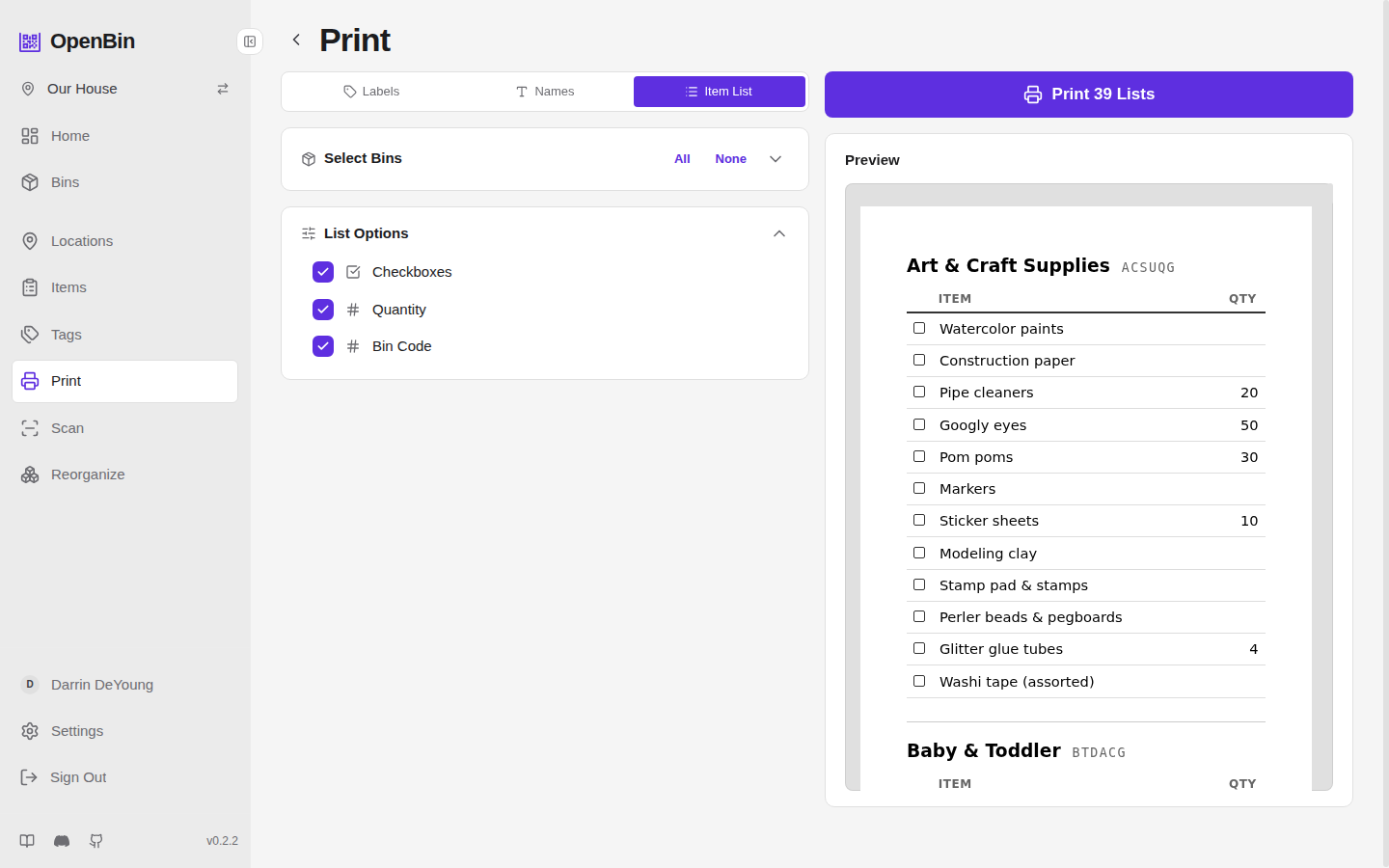Screen dimensions: 1389x868
Task: Uncheck the Checkboxes list option
Action: [323, 272]
